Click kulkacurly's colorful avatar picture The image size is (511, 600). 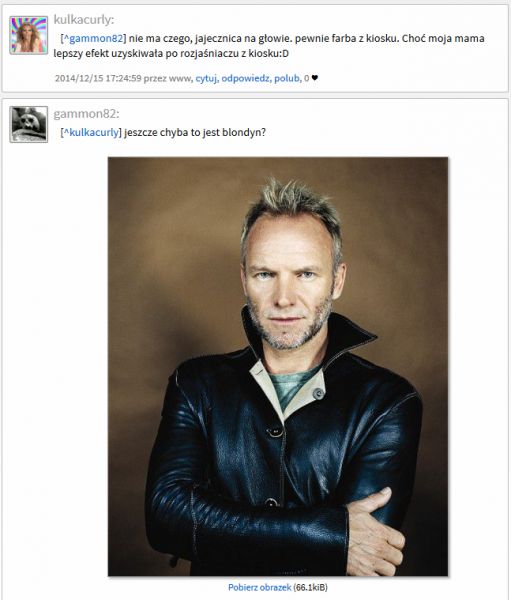click(x=29, y=35)
